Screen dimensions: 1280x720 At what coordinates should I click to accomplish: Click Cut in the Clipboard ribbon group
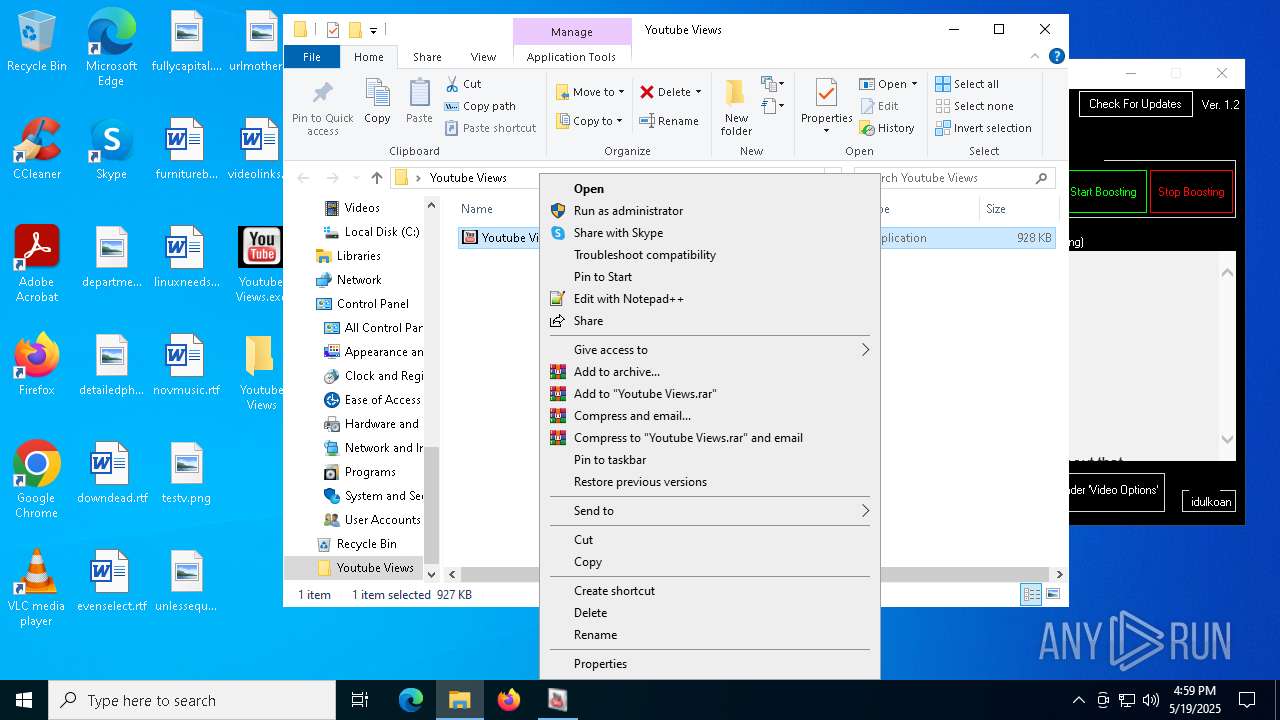point(463,84)
